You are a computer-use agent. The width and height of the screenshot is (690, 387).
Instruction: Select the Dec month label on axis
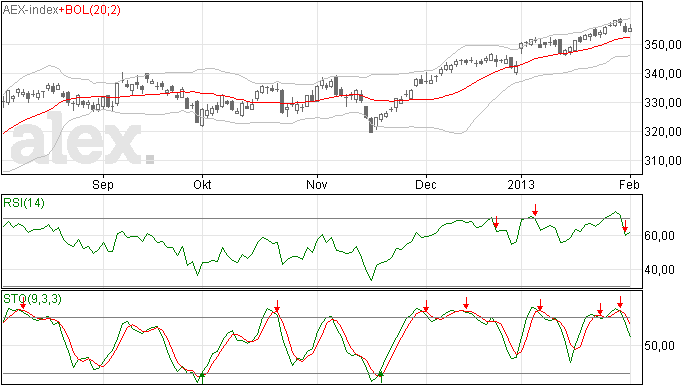coord(426,184)
